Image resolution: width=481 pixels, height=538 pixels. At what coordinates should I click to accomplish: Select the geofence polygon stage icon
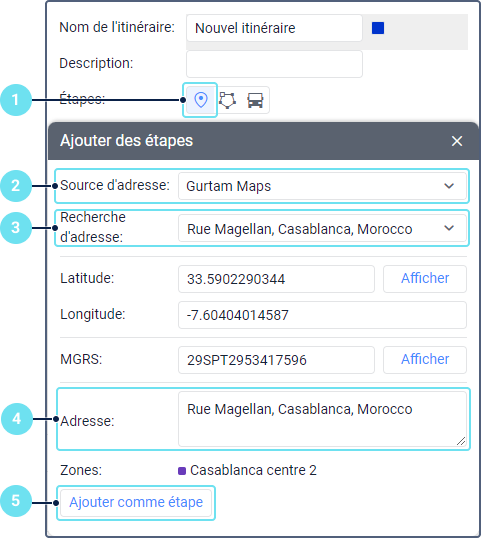click(x=227, y=101)
